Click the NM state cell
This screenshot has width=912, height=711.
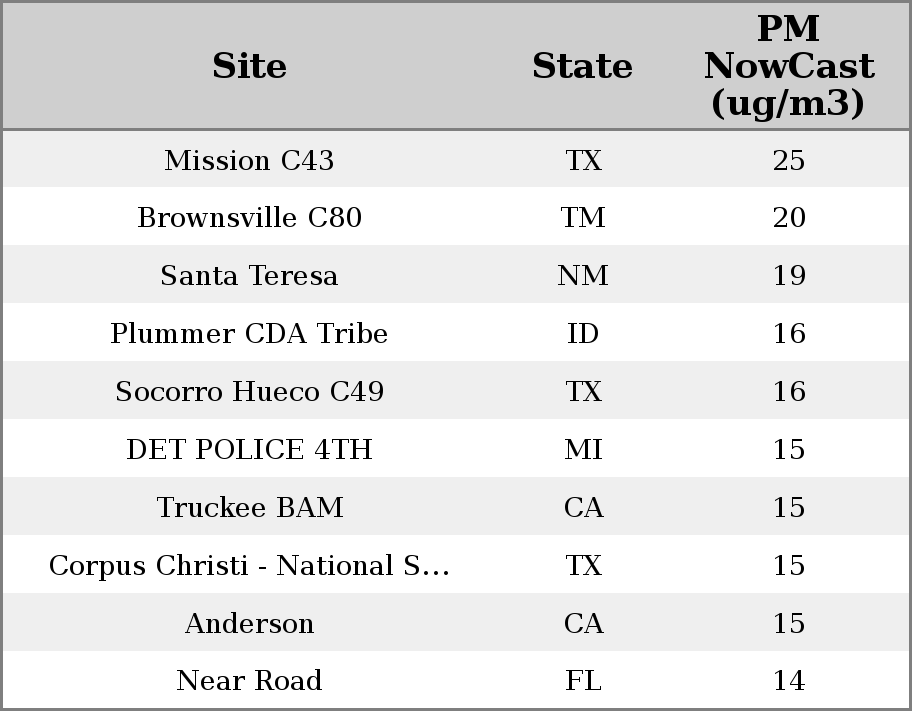click(583, 276)
